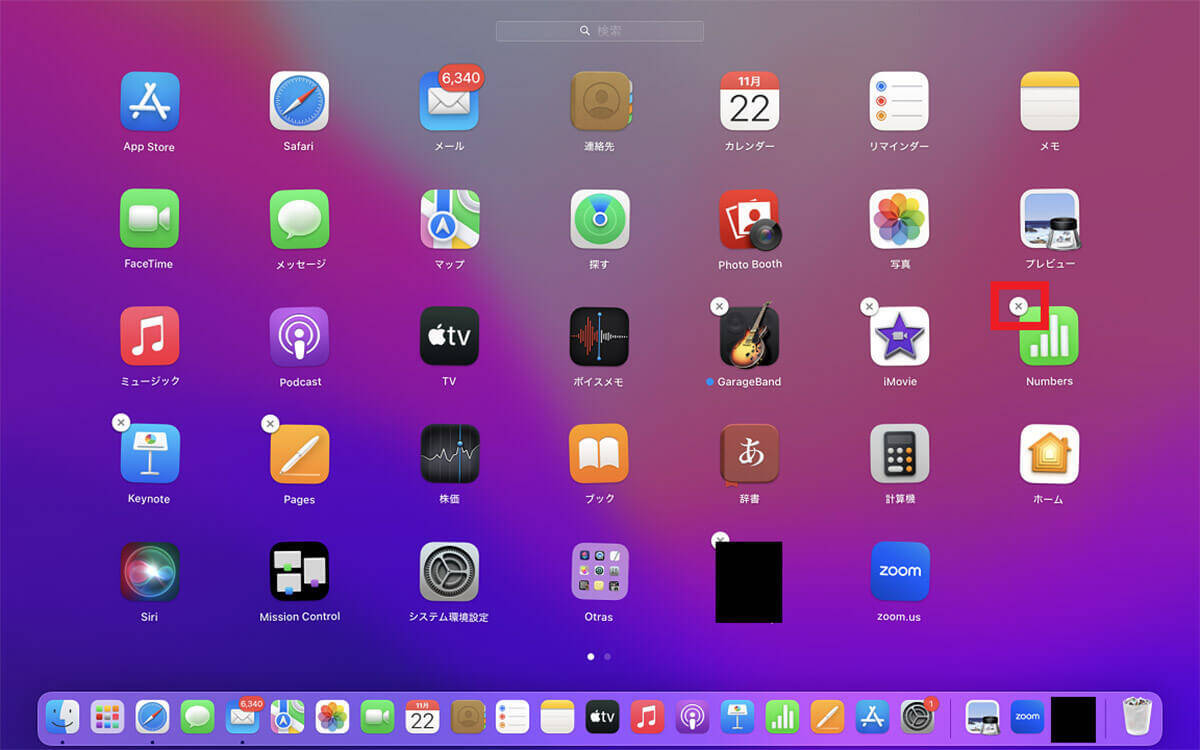Open the Trash in the Dock
1200x750 pixels.
[1137, 716]
